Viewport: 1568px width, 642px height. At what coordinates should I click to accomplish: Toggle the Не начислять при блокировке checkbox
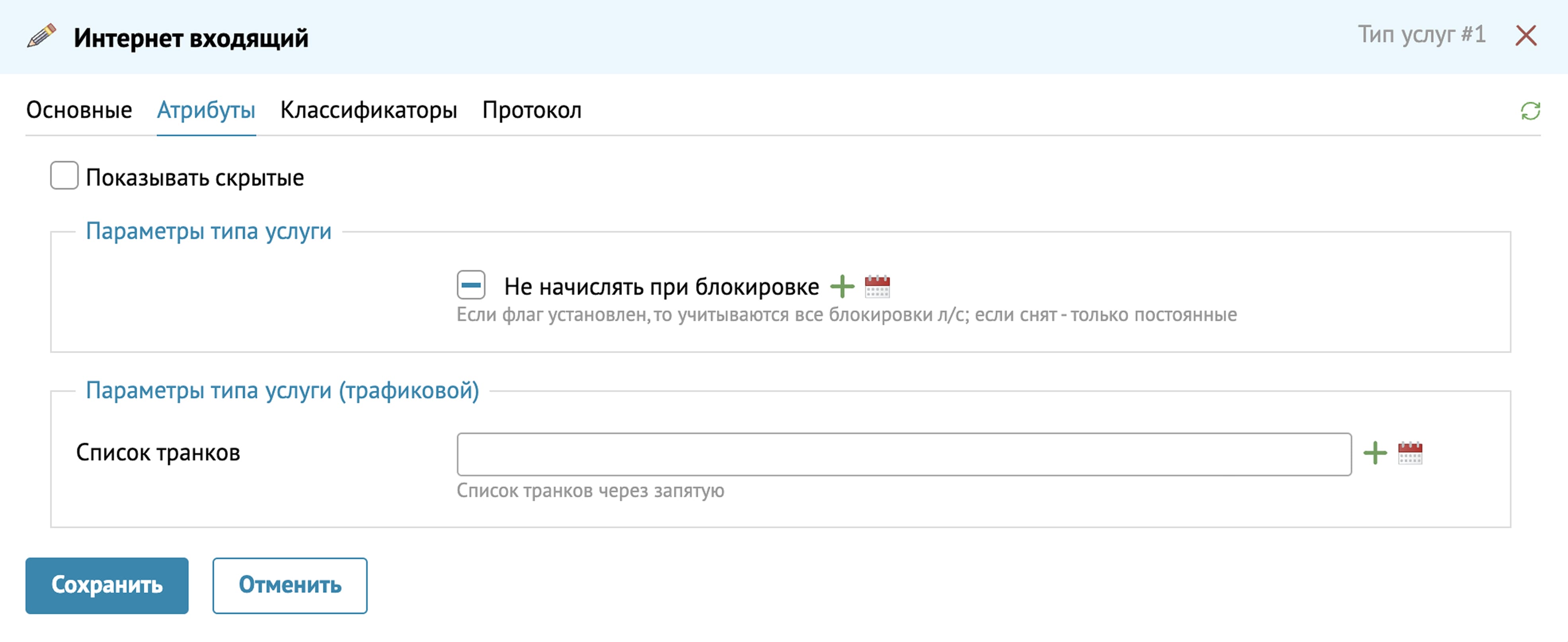[471, 285]
